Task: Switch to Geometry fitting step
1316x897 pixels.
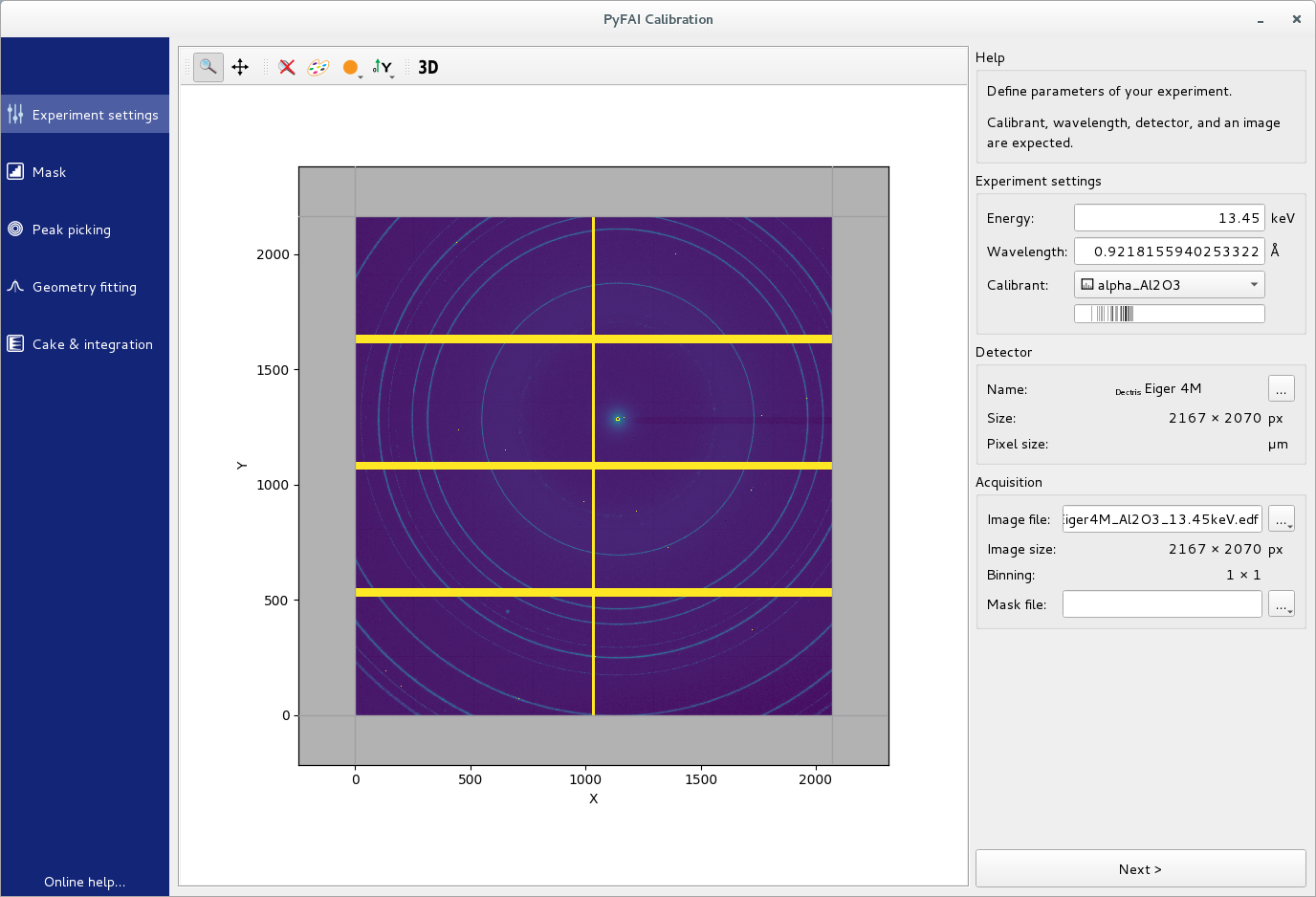Action: (84, 287)
